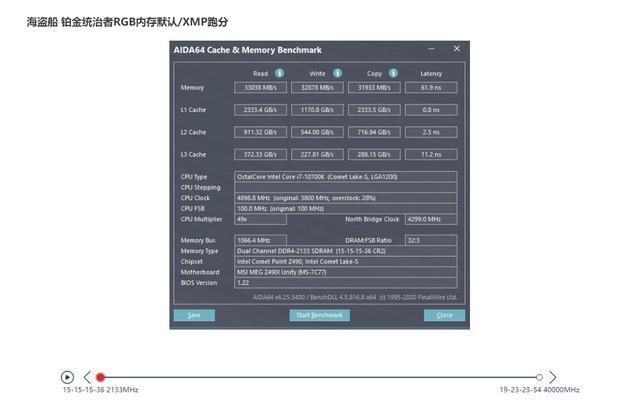Select Memory copy value 31933 MB/s
Image resolution: width=640 pixels, height=412 pixels.
pyautogui.click(x=374, y=87)
